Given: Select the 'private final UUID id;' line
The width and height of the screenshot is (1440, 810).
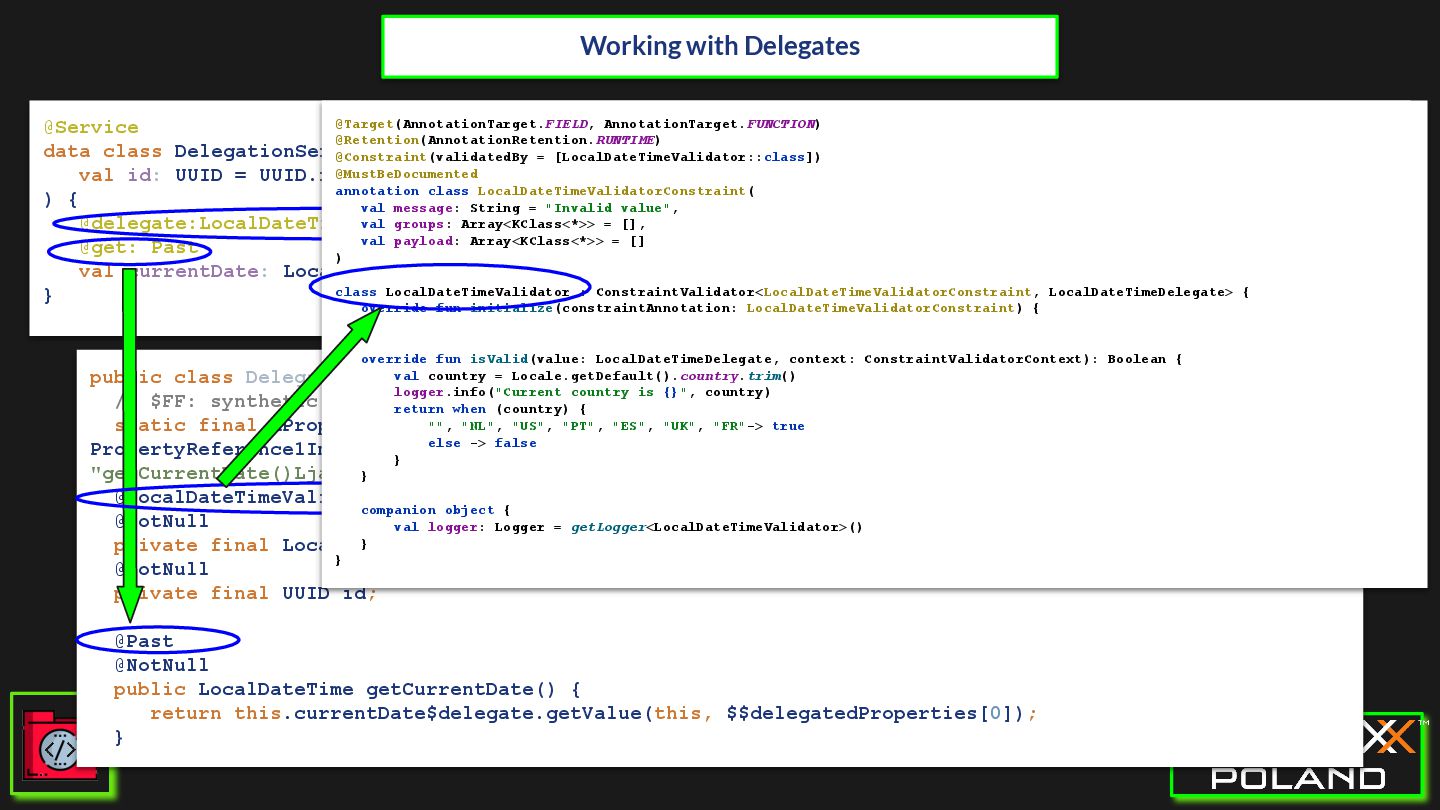Looking at the screenshot, I should 245,593.
